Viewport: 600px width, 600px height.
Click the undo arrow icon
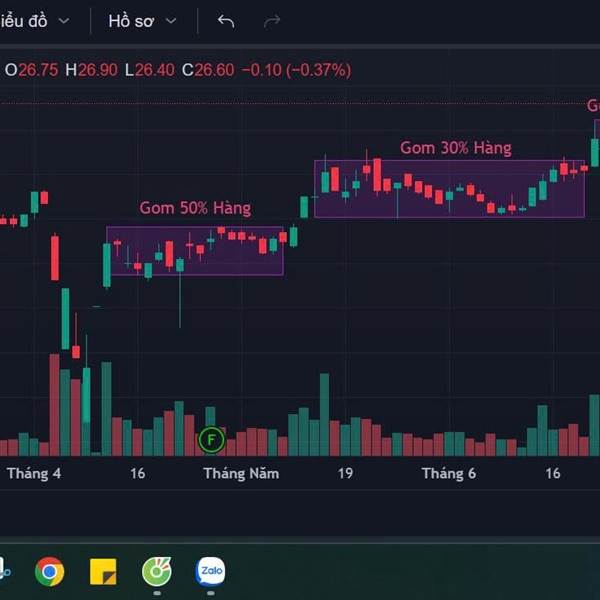[x=226, y=21]
